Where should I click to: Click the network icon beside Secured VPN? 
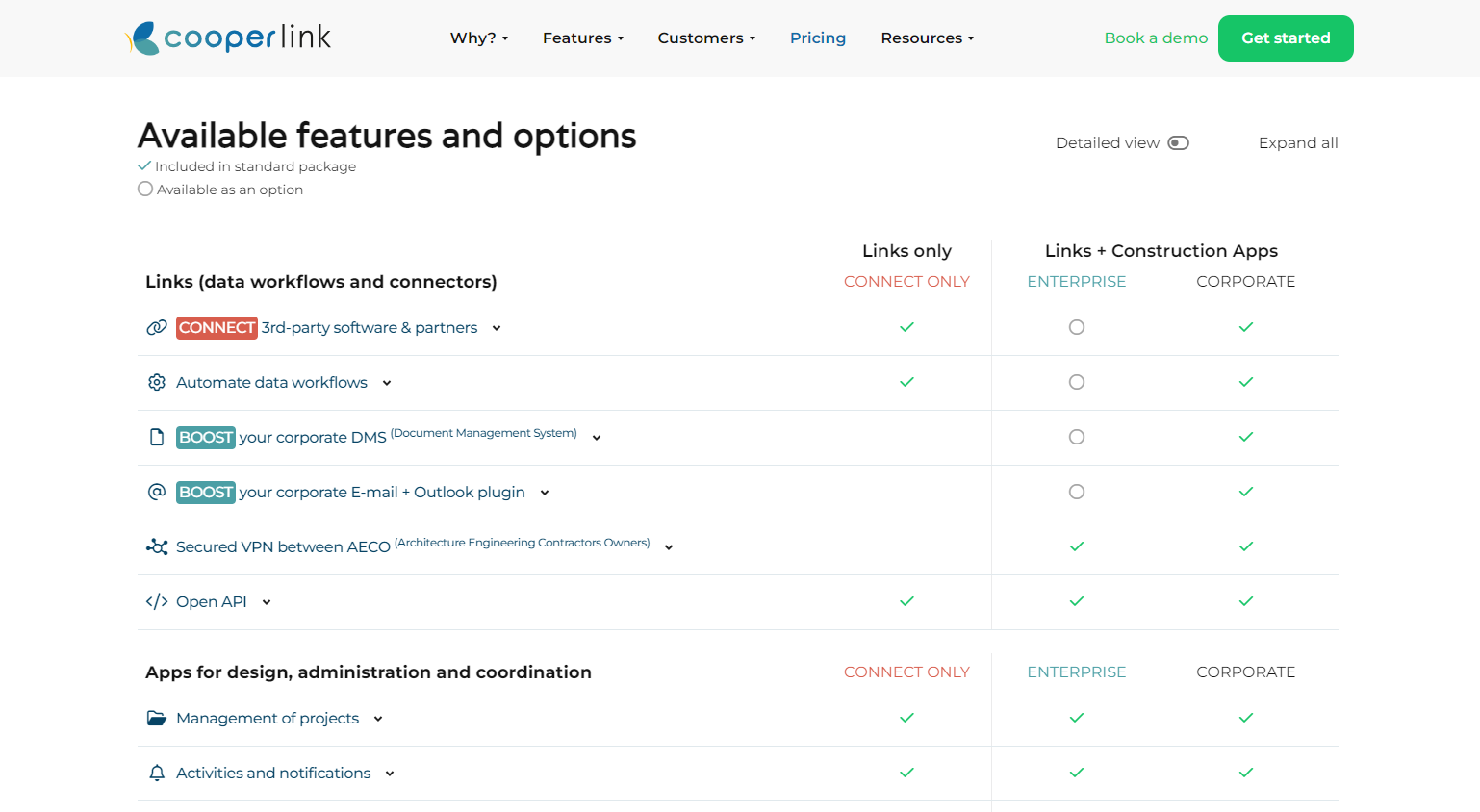[x=157, y=546]
